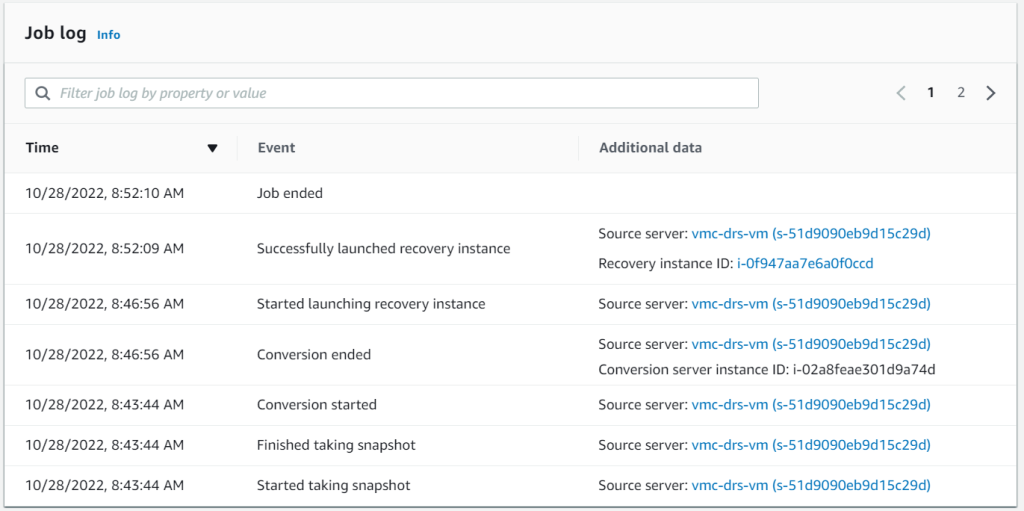Click the Started launching recovery instance event
Image resolution: width=1024 pixels, height=511 pixels.
(x=371, y=304)
